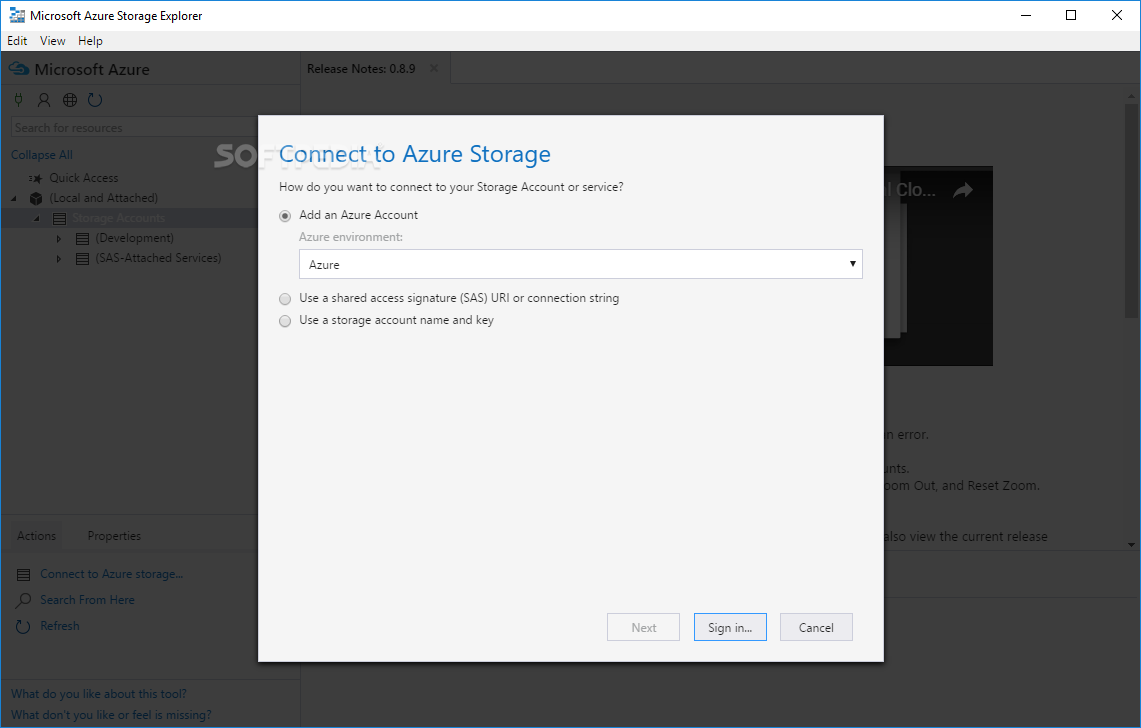This screenshot has height=728, width=1141.
Task: Click the Search for resources field
Action: (135, 127)
